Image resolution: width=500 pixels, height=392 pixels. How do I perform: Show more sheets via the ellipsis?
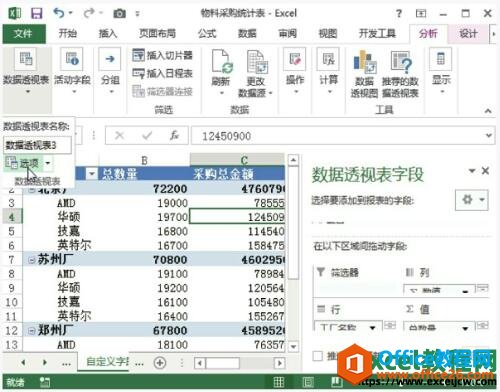point(66,363)
